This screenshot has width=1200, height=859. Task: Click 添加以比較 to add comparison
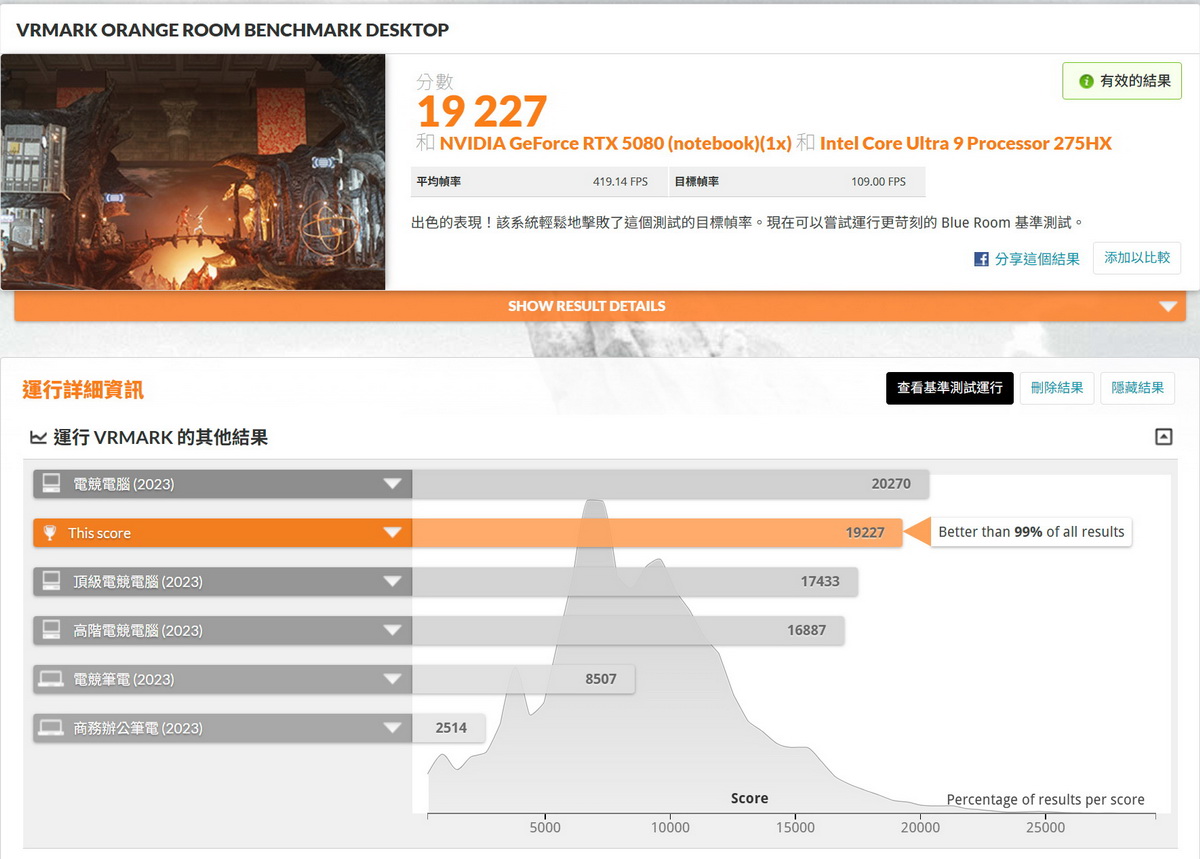pyautogui.click(x=1136, y=258)
